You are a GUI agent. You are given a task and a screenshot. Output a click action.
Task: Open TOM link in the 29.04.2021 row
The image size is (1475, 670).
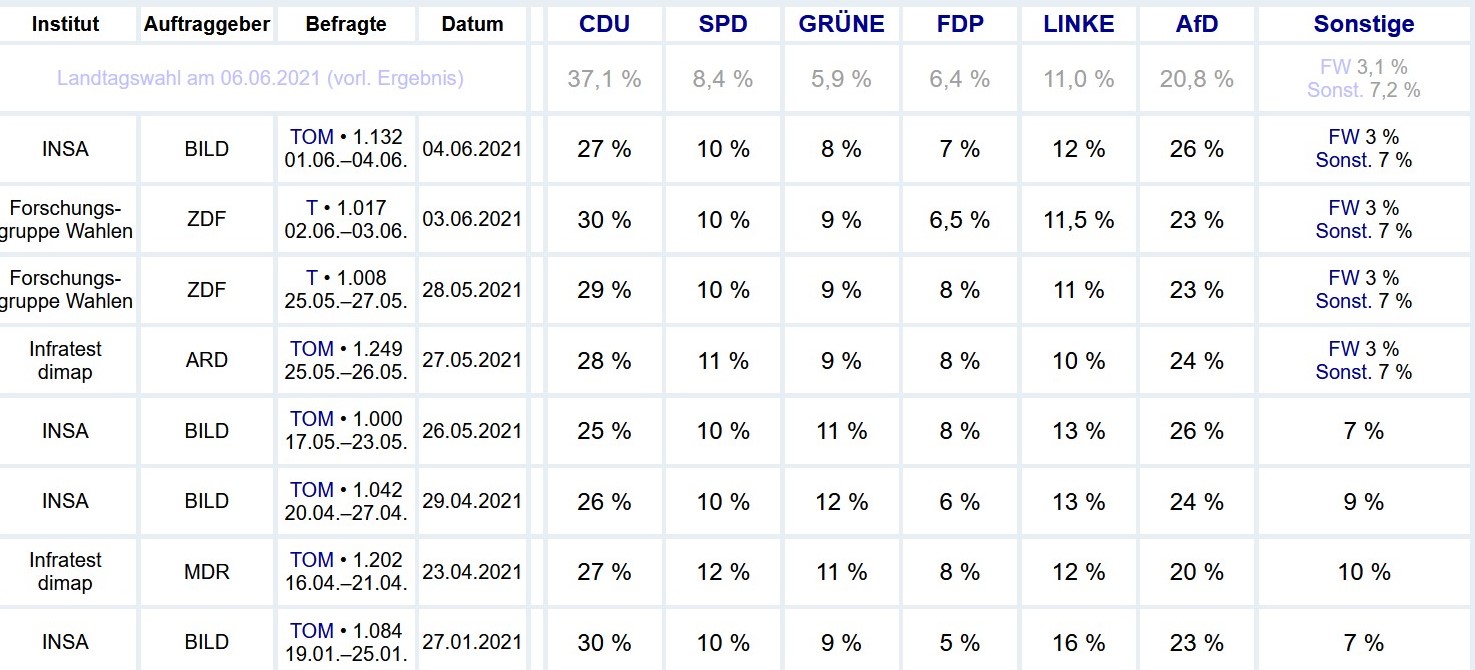pyautogui.click(x=311, y=490)
